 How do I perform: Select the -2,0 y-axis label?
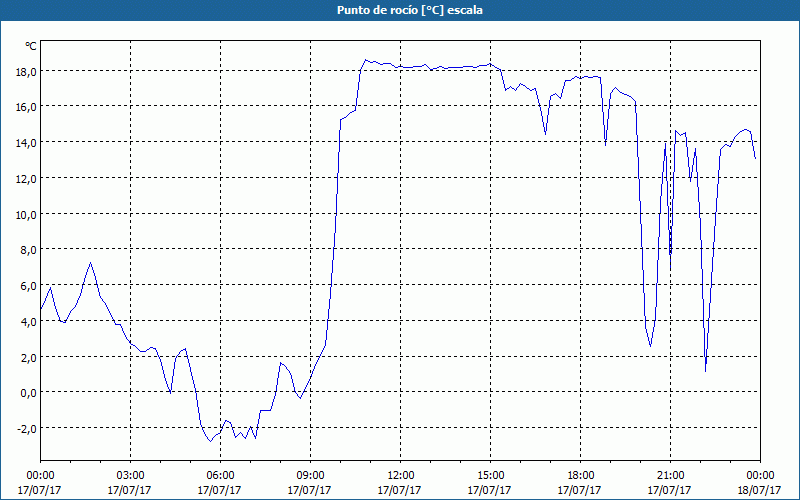(27, 429)
